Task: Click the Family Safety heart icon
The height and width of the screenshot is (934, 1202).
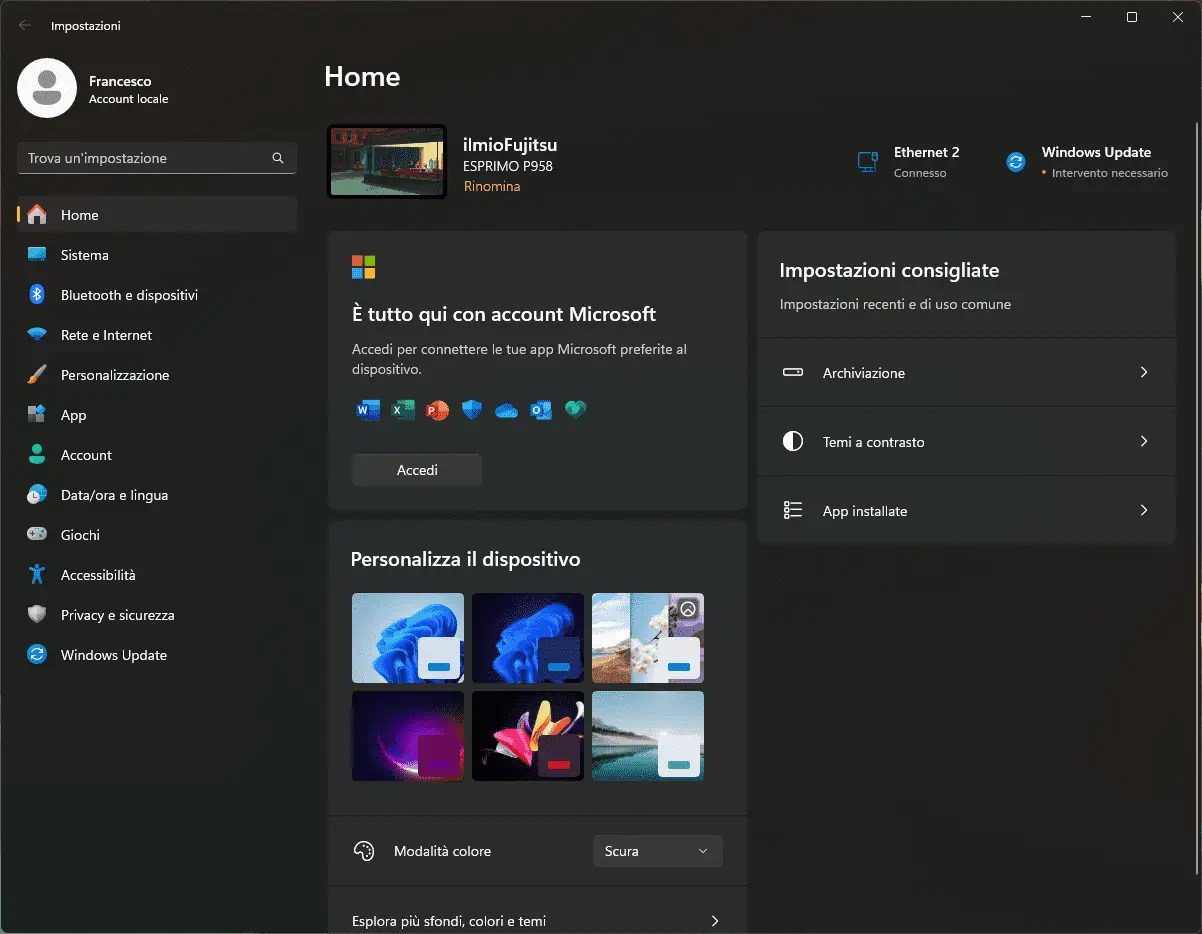Action: tap(576, 409)
